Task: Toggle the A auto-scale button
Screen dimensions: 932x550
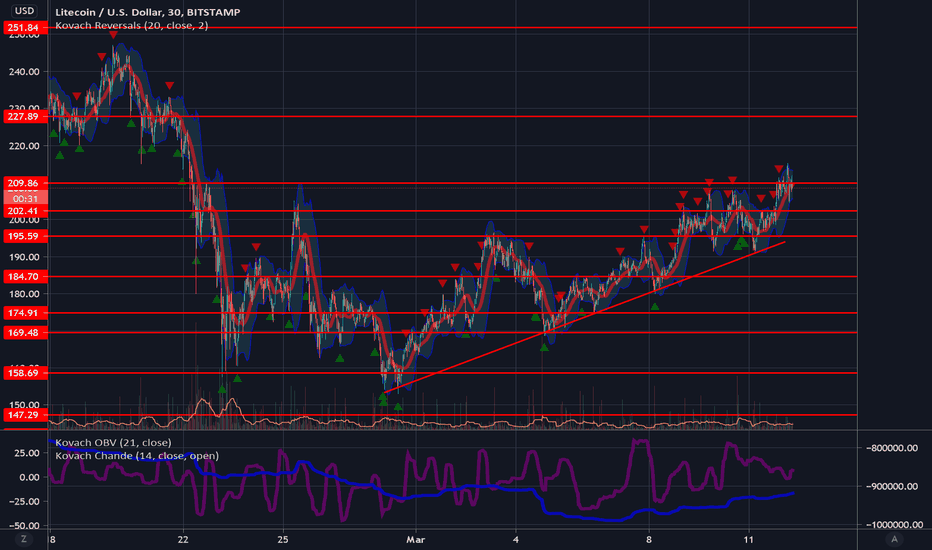Action: 894,539
